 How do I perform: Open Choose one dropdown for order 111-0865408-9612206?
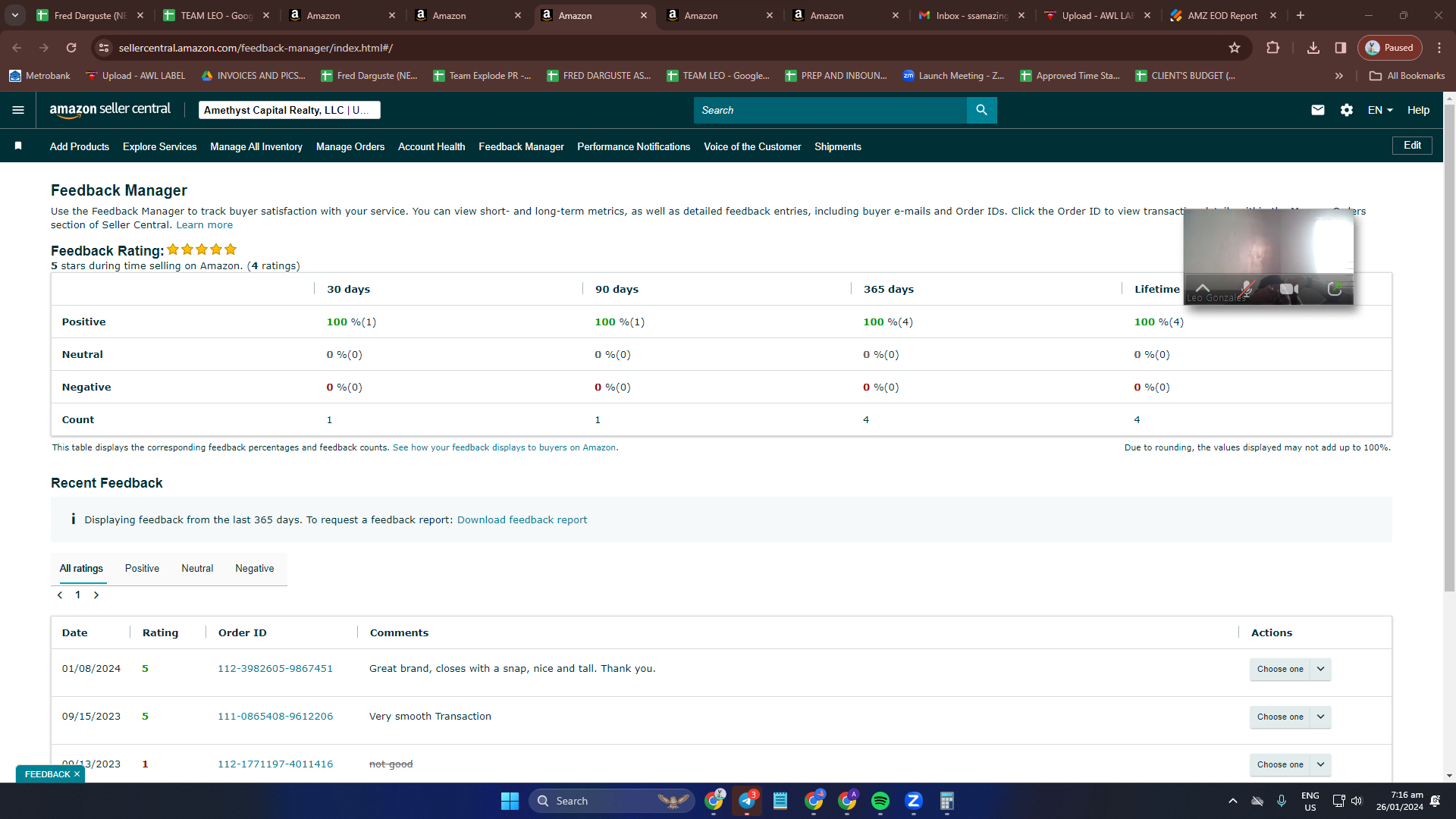[1290, 717]
